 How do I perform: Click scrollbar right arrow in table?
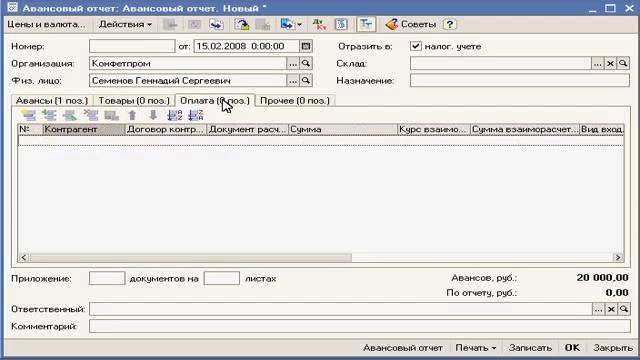618,258
